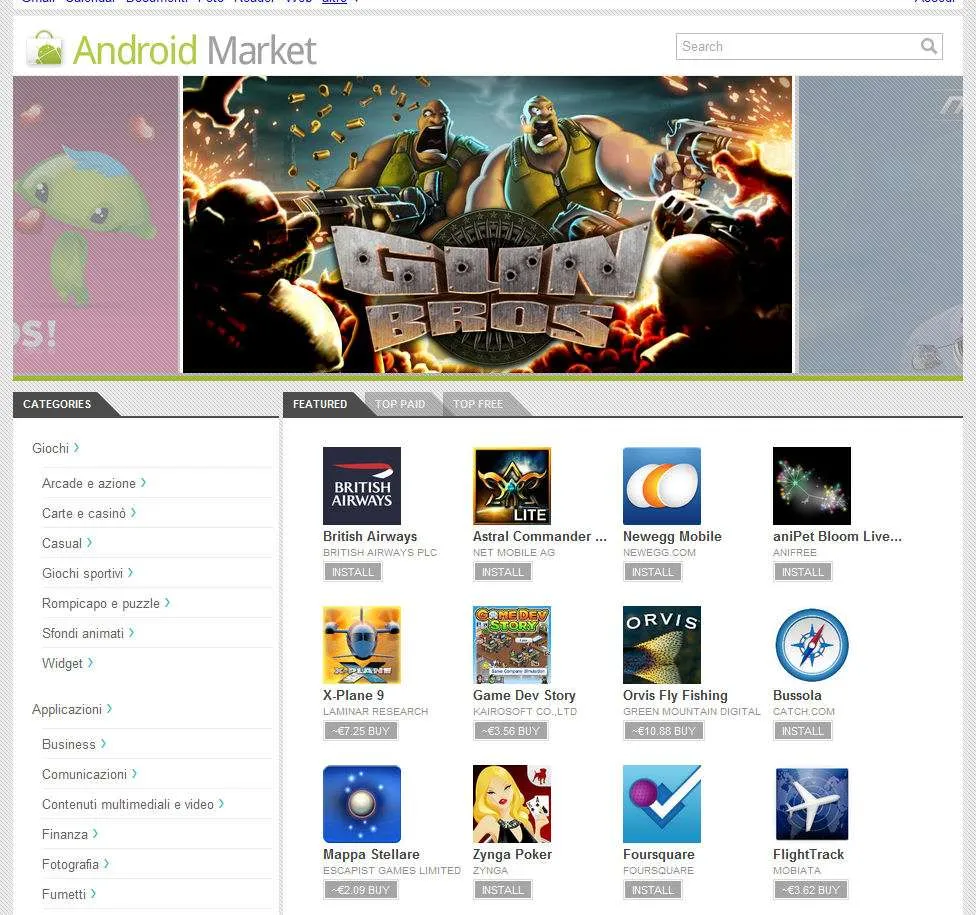This screenshot has width=976, height=915.
Task: Click the Zynga Poker icon
Action: [x=512, y=804]
